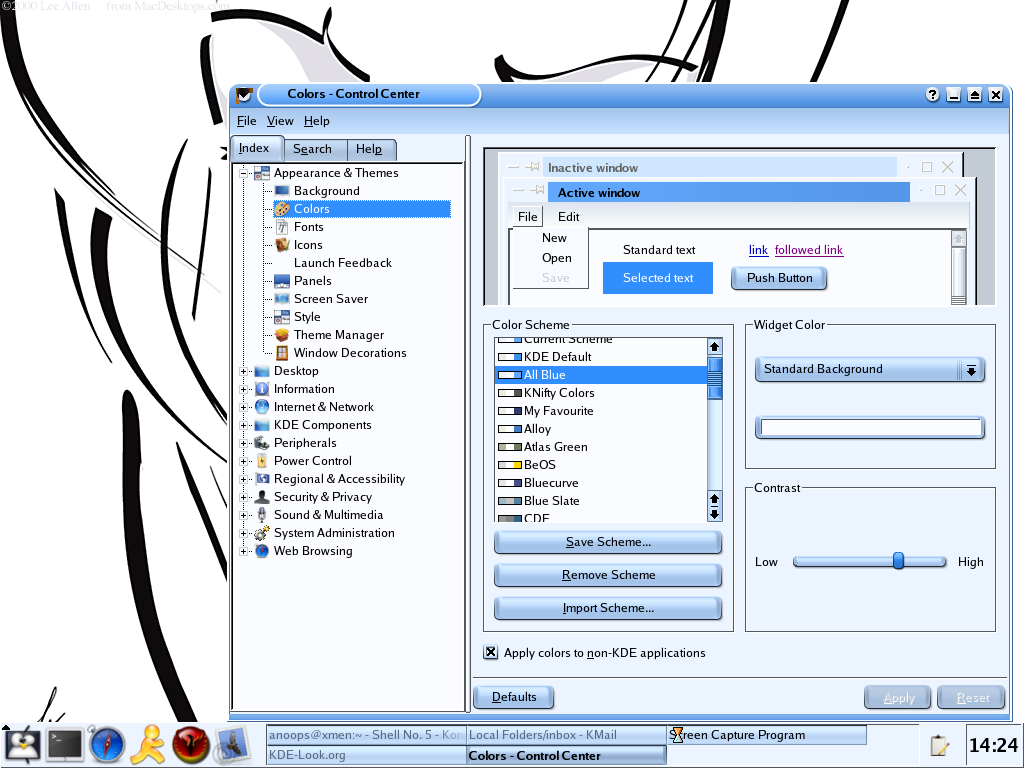
Task: Switch to the Search tab
Action: (x=313, y=149)
